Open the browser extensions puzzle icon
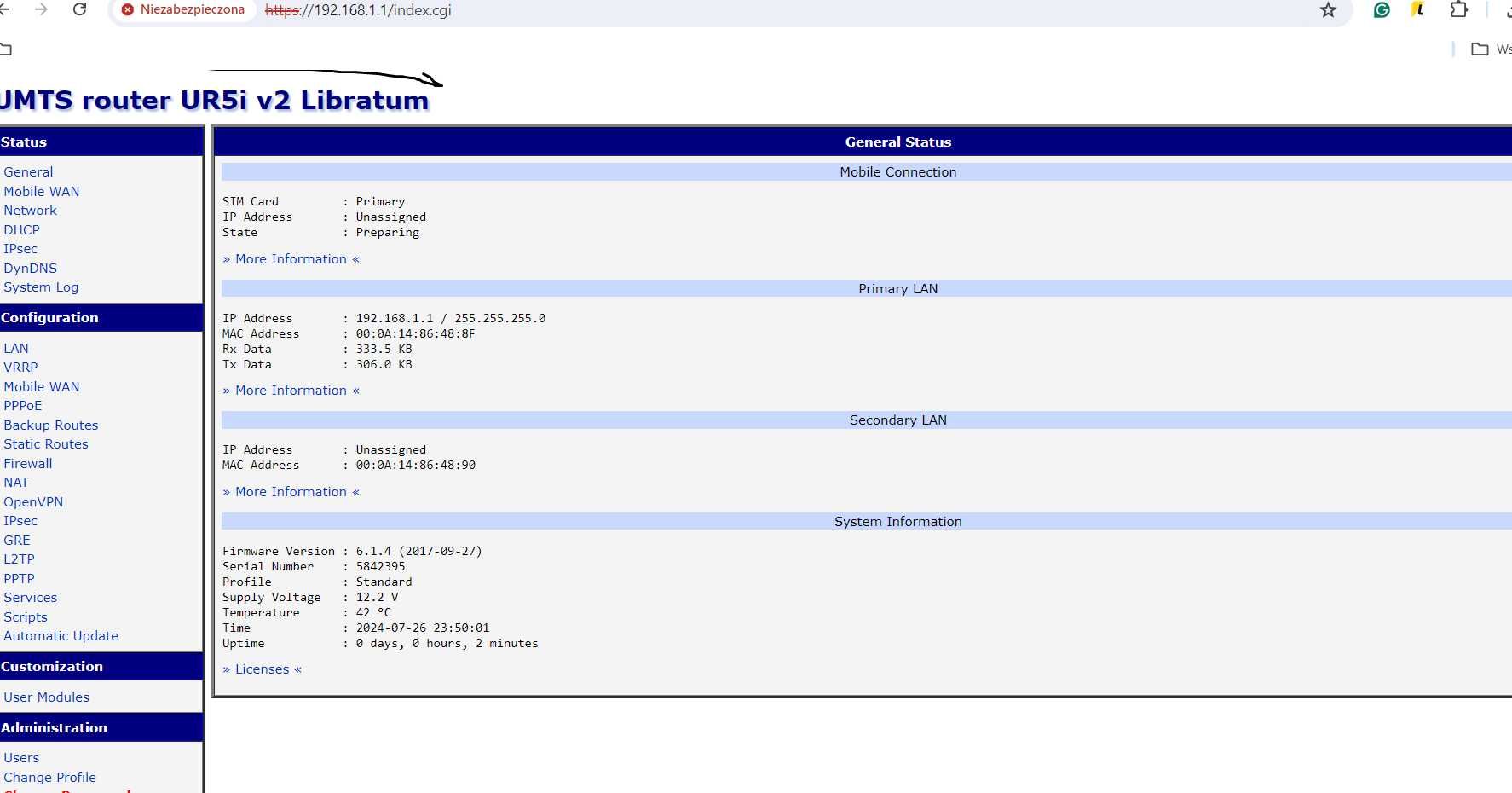Screen dimensions: 1512x793 (1458, 10)
